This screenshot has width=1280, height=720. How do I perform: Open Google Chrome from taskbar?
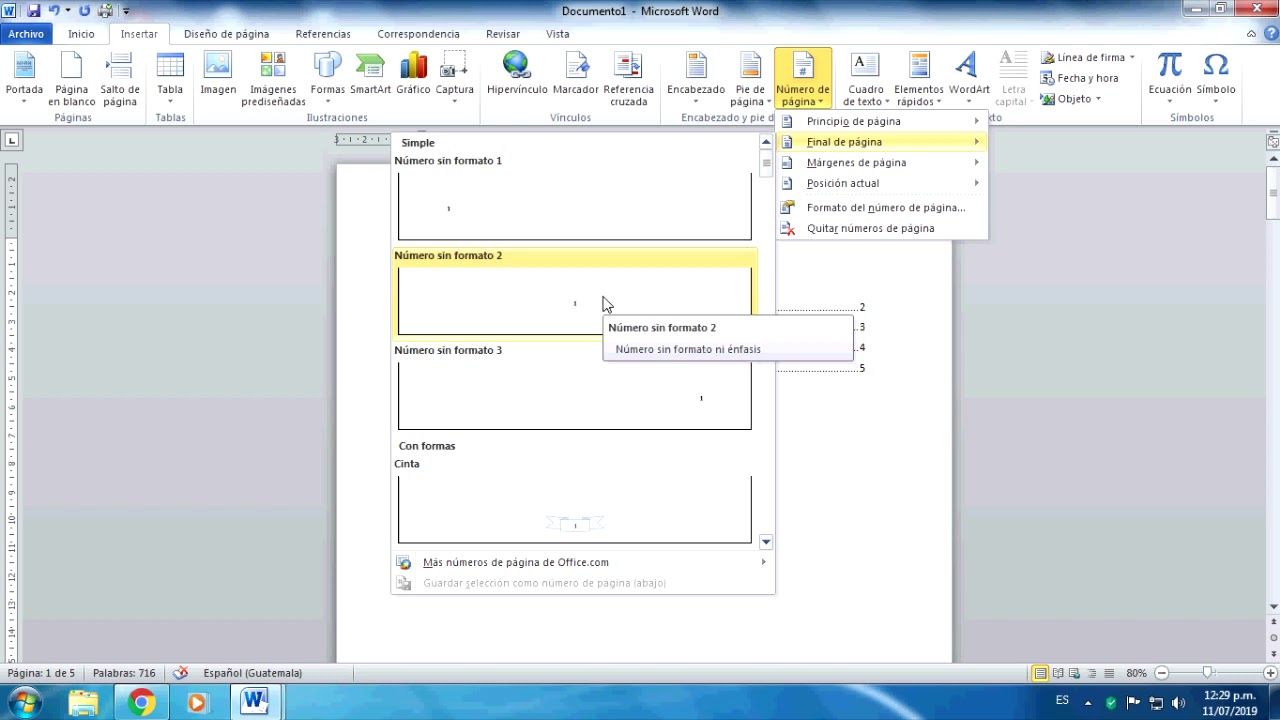141,703
